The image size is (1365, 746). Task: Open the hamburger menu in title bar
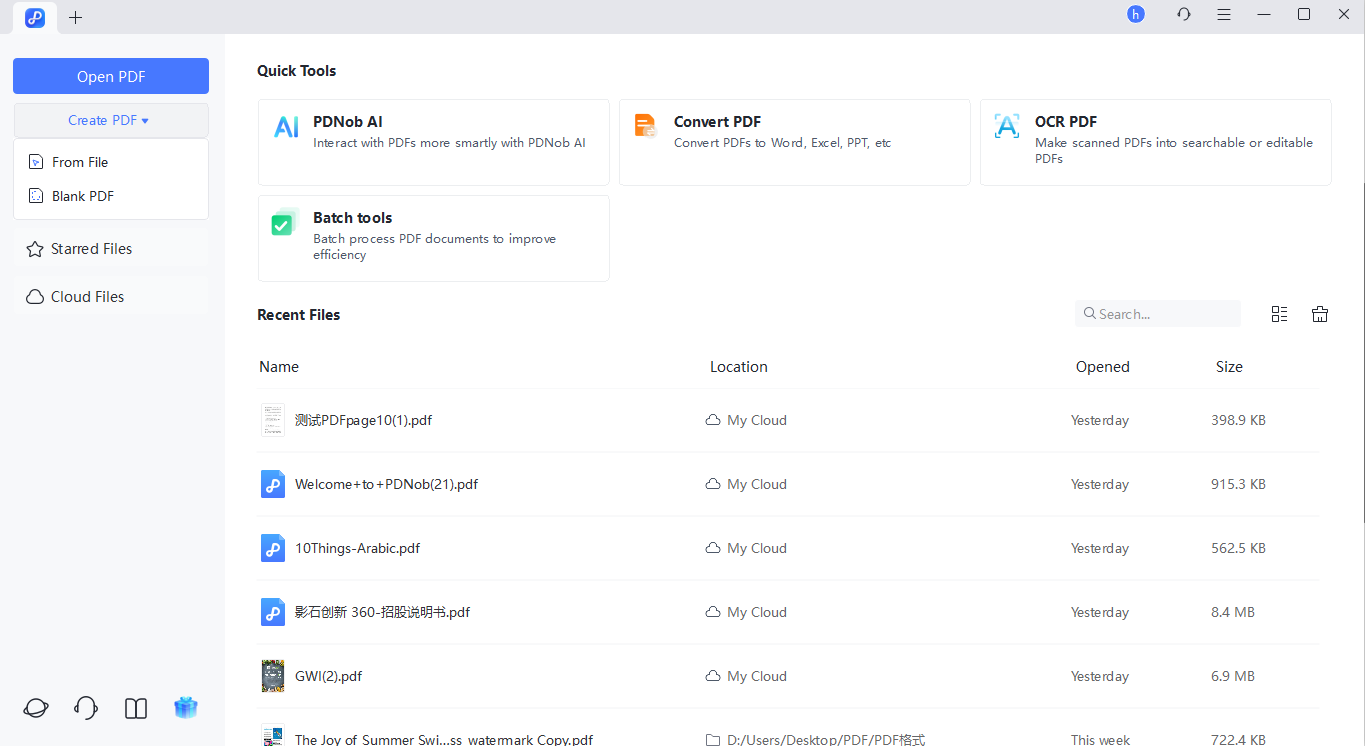click(x=1224, y=15)
